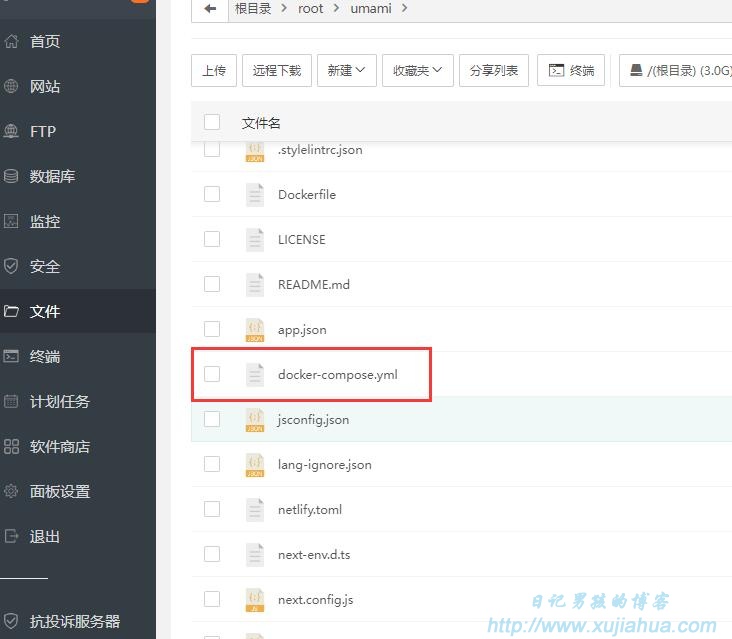Click the 上传 button
The image size is (732, 639).
point(214,70)
